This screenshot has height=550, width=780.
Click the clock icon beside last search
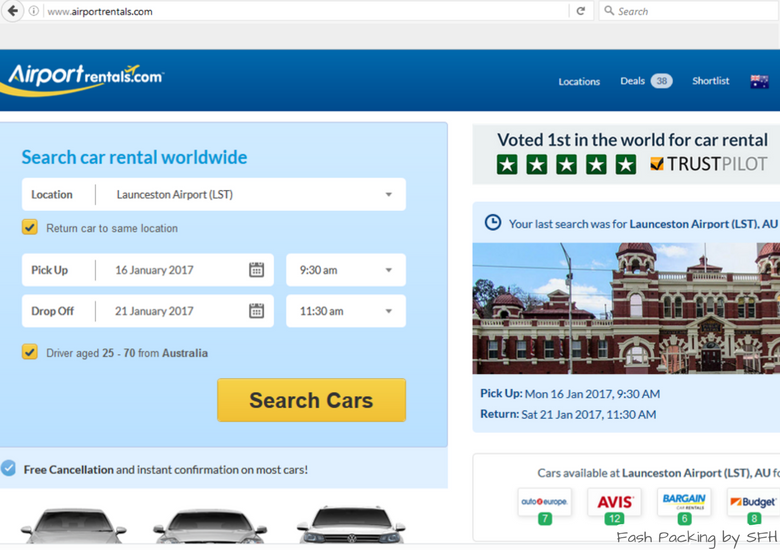click(492, 222)
